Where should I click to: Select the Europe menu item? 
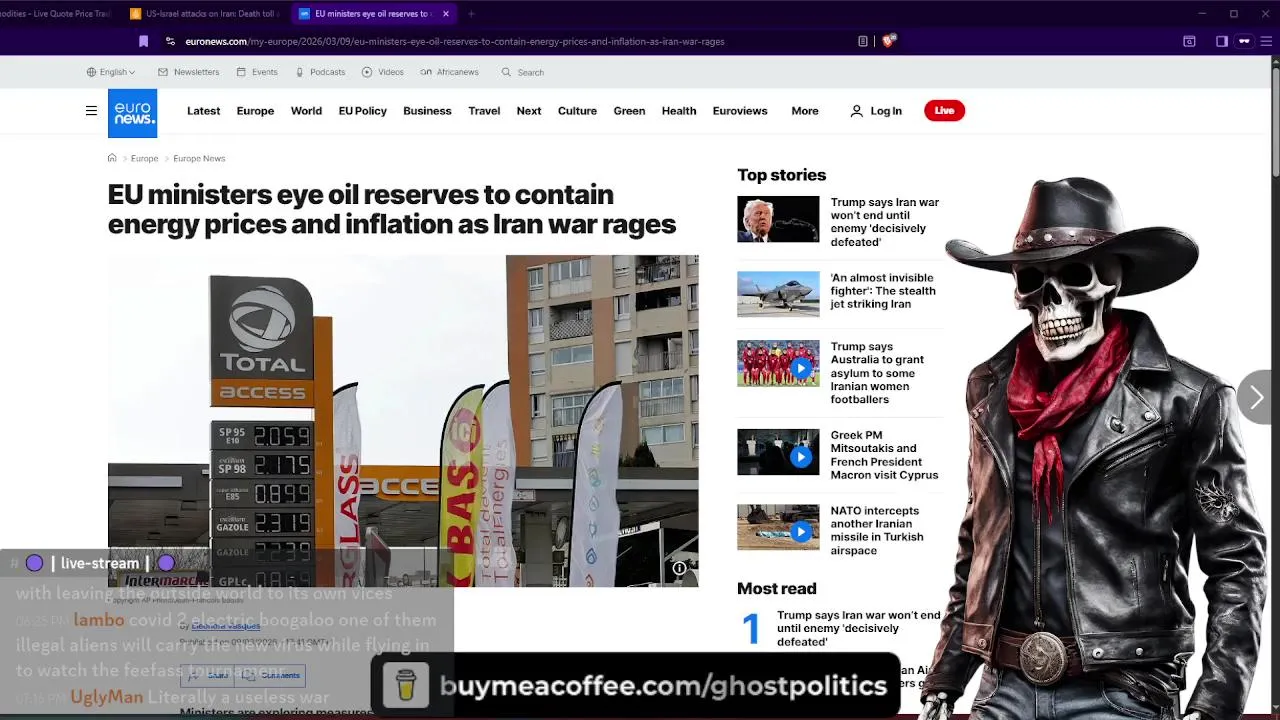[x=255, y=111]
